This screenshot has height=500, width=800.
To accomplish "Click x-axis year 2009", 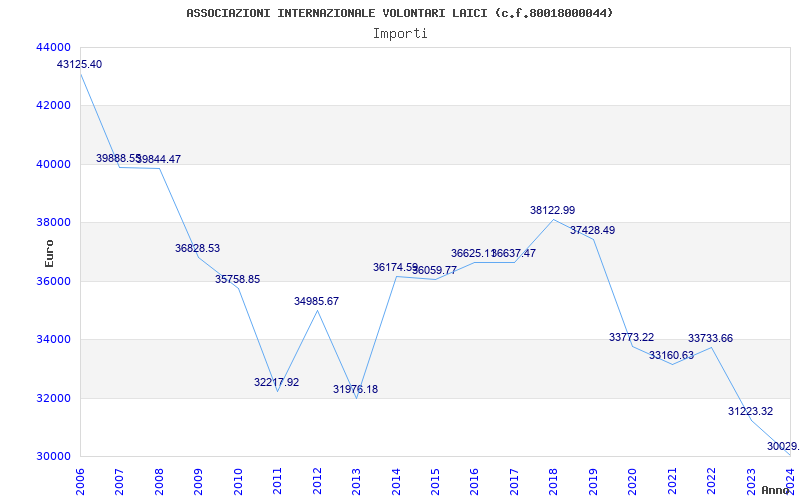I will (198, 482).
